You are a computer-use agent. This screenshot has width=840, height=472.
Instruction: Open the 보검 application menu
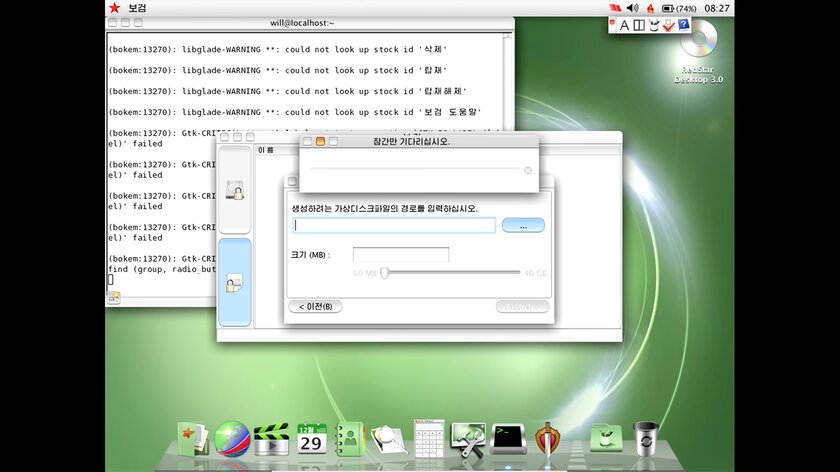click(137, 8)
